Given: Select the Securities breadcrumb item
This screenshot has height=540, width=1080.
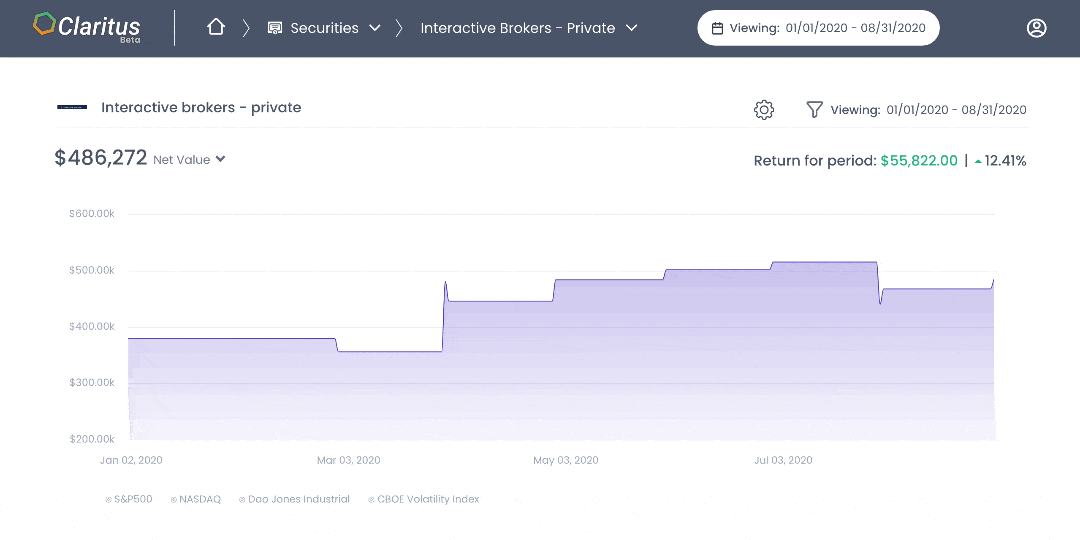Looking at the screenshot, I should 324,28.
